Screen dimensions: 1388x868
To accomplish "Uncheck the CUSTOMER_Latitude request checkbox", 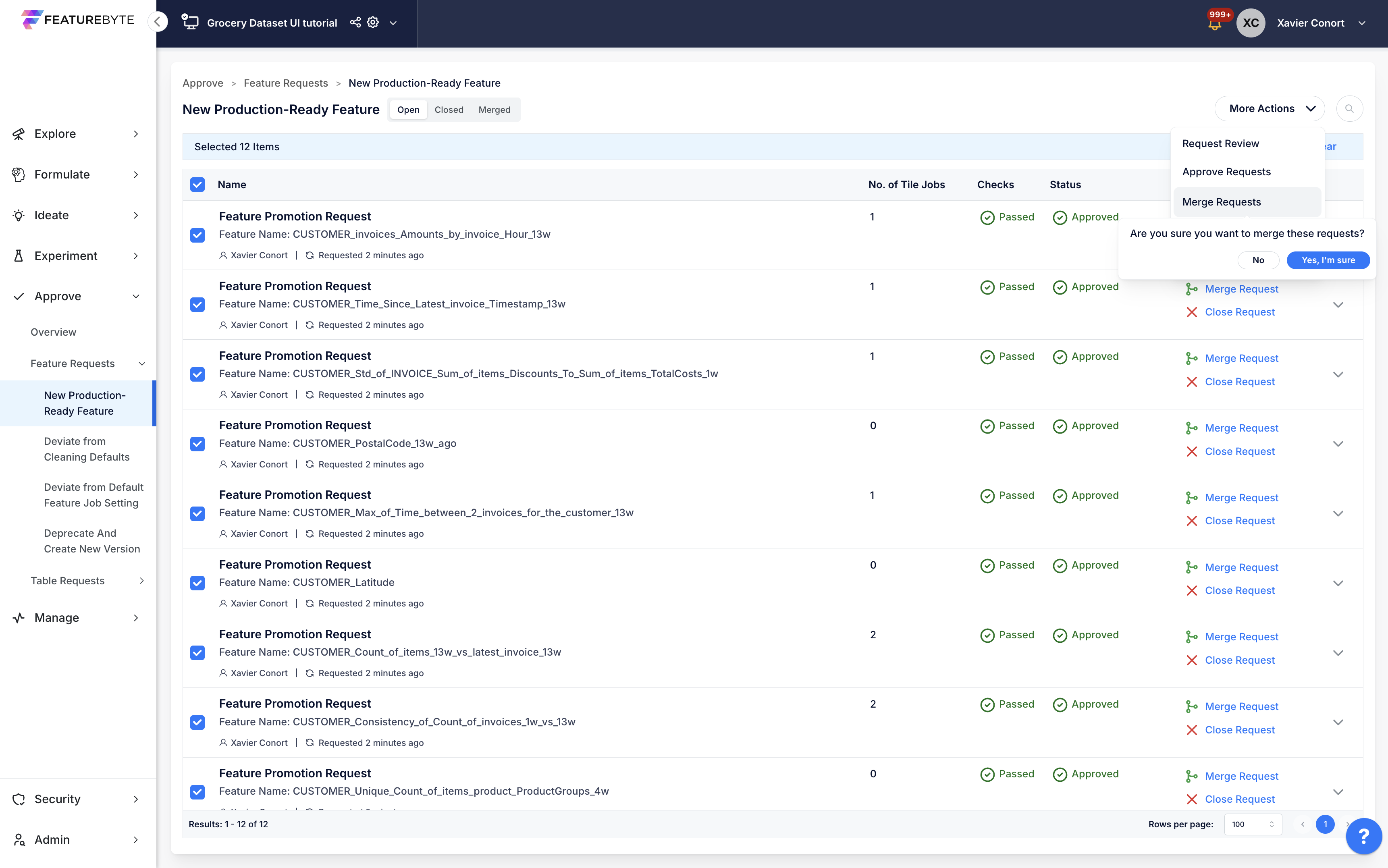I will [x=197, y=583].
